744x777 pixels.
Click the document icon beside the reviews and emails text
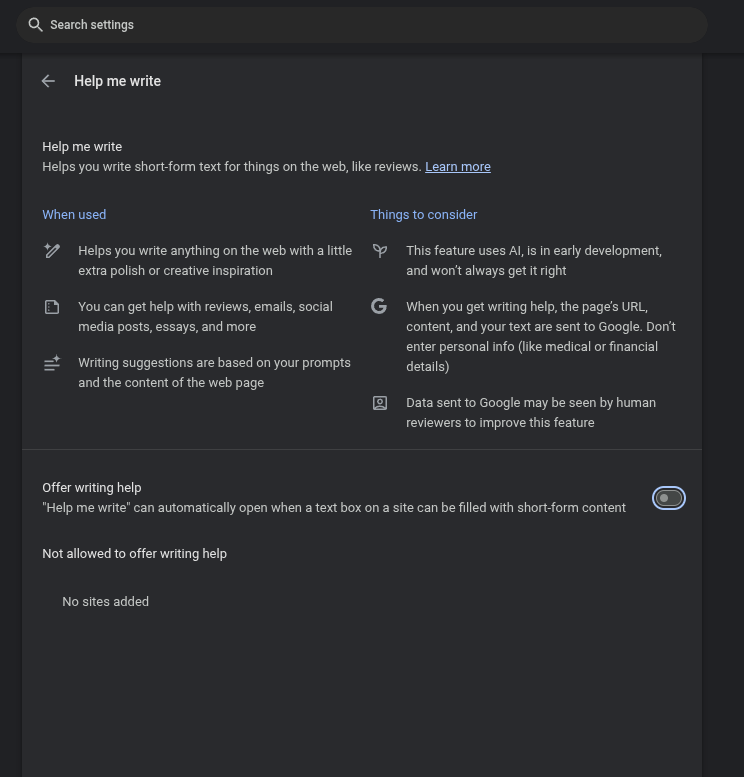[x=52, y=307]
